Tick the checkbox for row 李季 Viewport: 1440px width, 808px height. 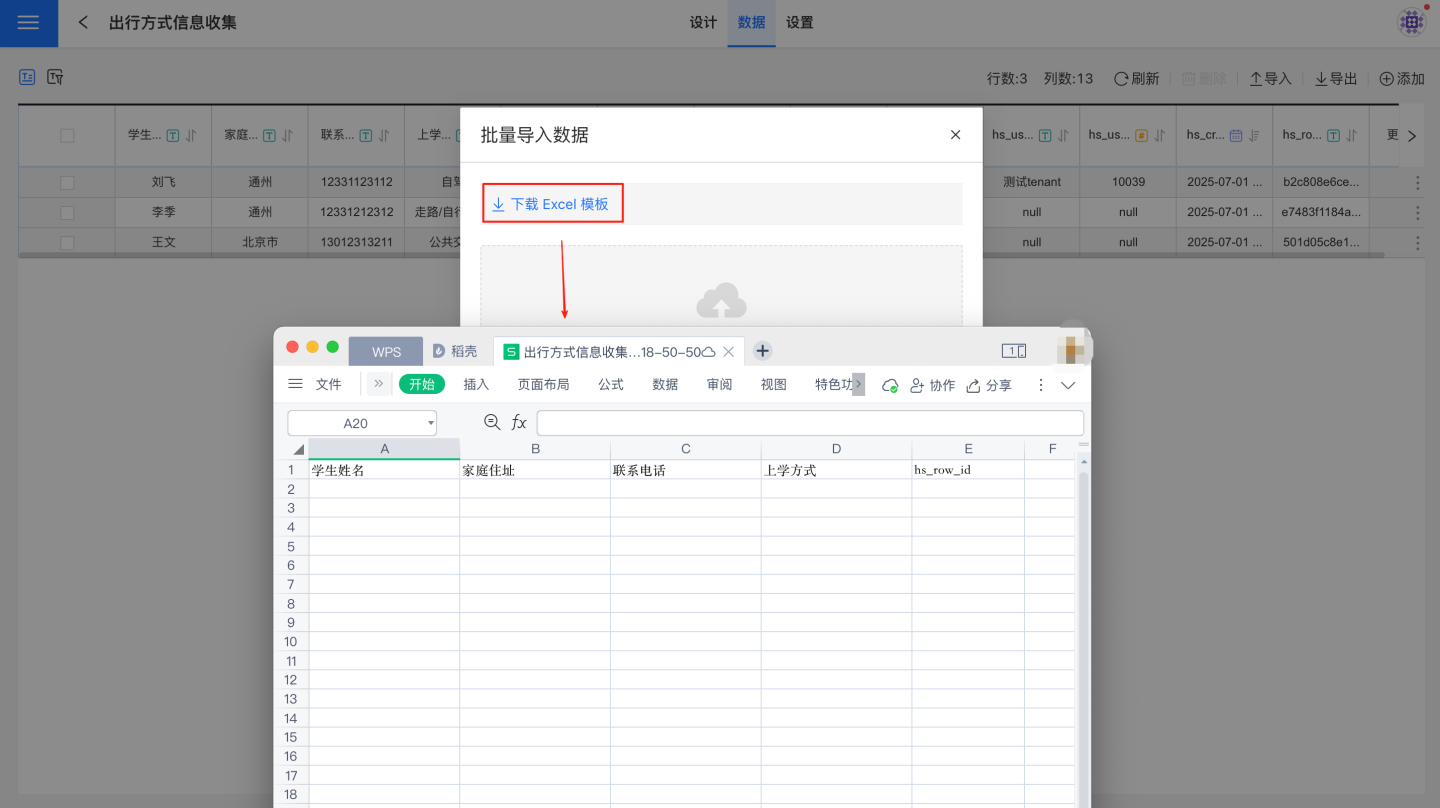point(67,212)
